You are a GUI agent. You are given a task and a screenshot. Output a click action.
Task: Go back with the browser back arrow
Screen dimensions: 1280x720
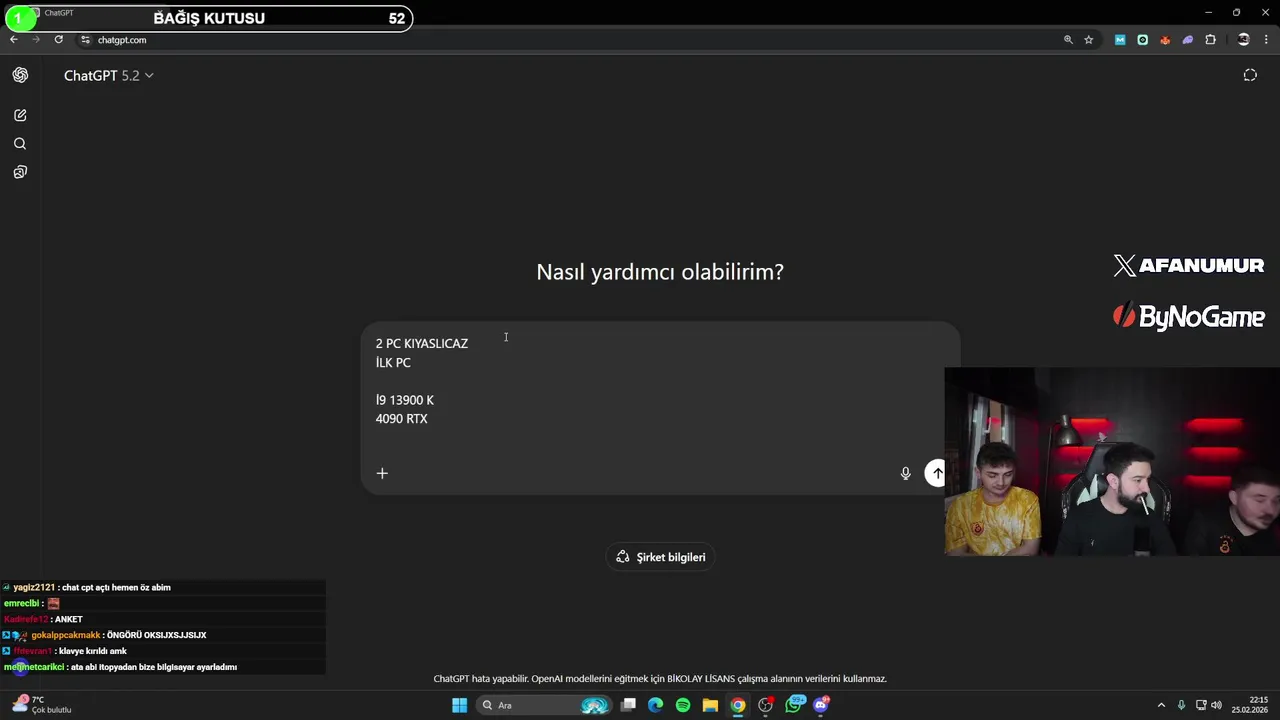[14, 40]
